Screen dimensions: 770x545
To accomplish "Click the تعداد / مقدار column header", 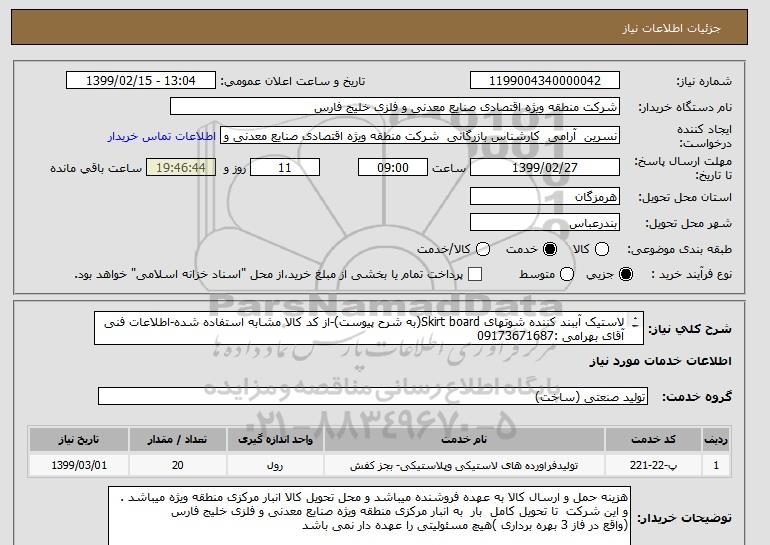I will point(177,439).
